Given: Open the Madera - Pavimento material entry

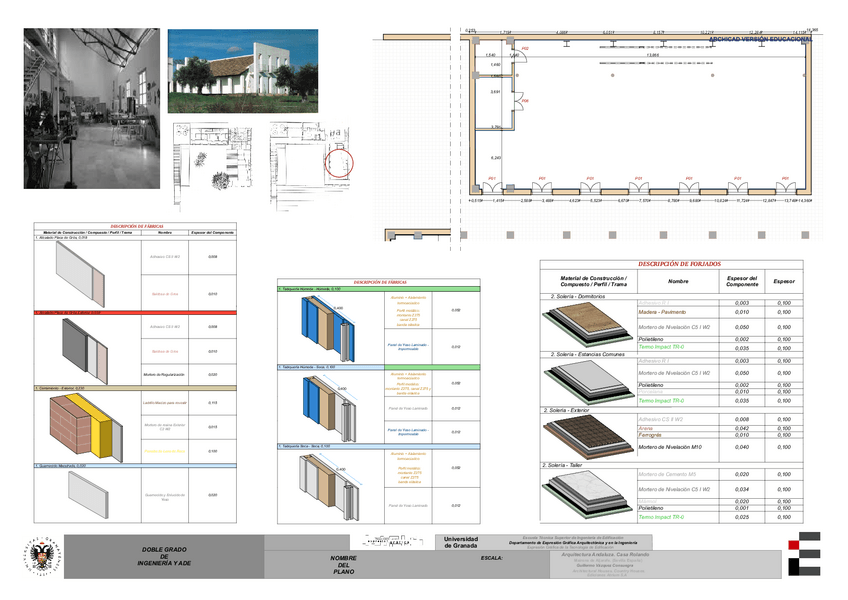Looking at the screenshot, I should coord(664,313).
